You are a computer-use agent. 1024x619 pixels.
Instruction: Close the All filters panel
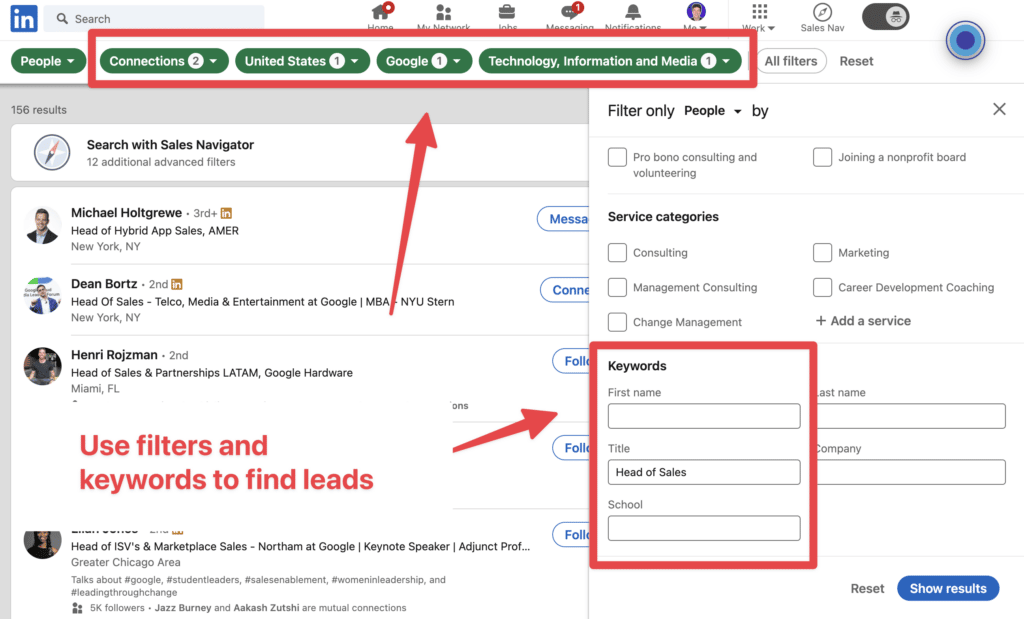[999, 109]
